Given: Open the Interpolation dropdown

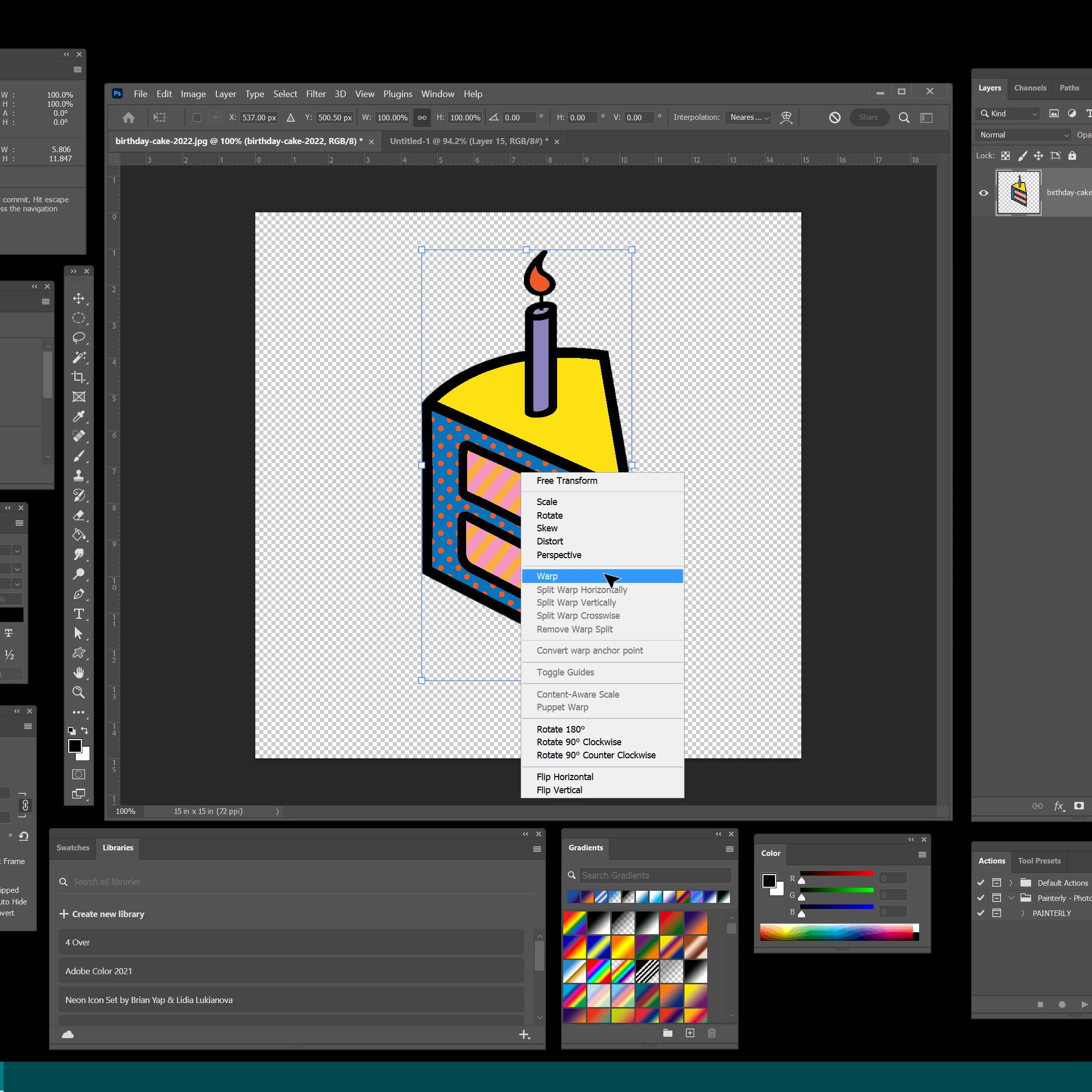Looking at the screenshot, I should [748, 118].
